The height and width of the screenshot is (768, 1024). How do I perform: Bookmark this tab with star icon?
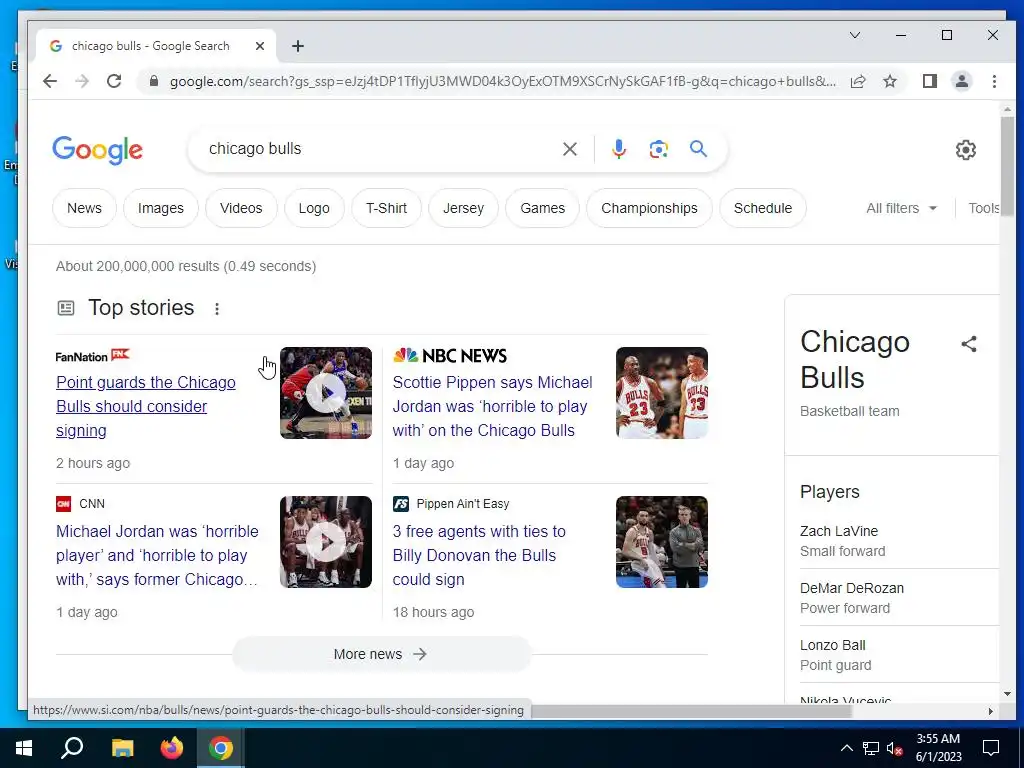click(889, 81)
